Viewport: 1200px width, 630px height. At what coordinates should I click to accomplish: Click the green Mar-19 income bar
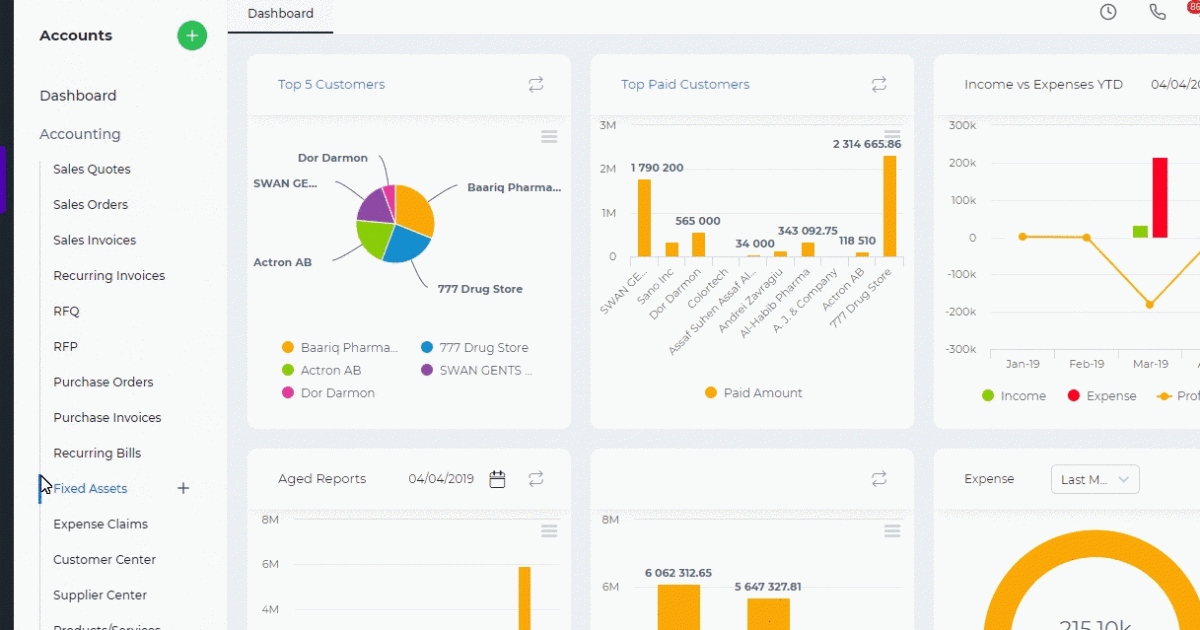(x=1140, y=232)
